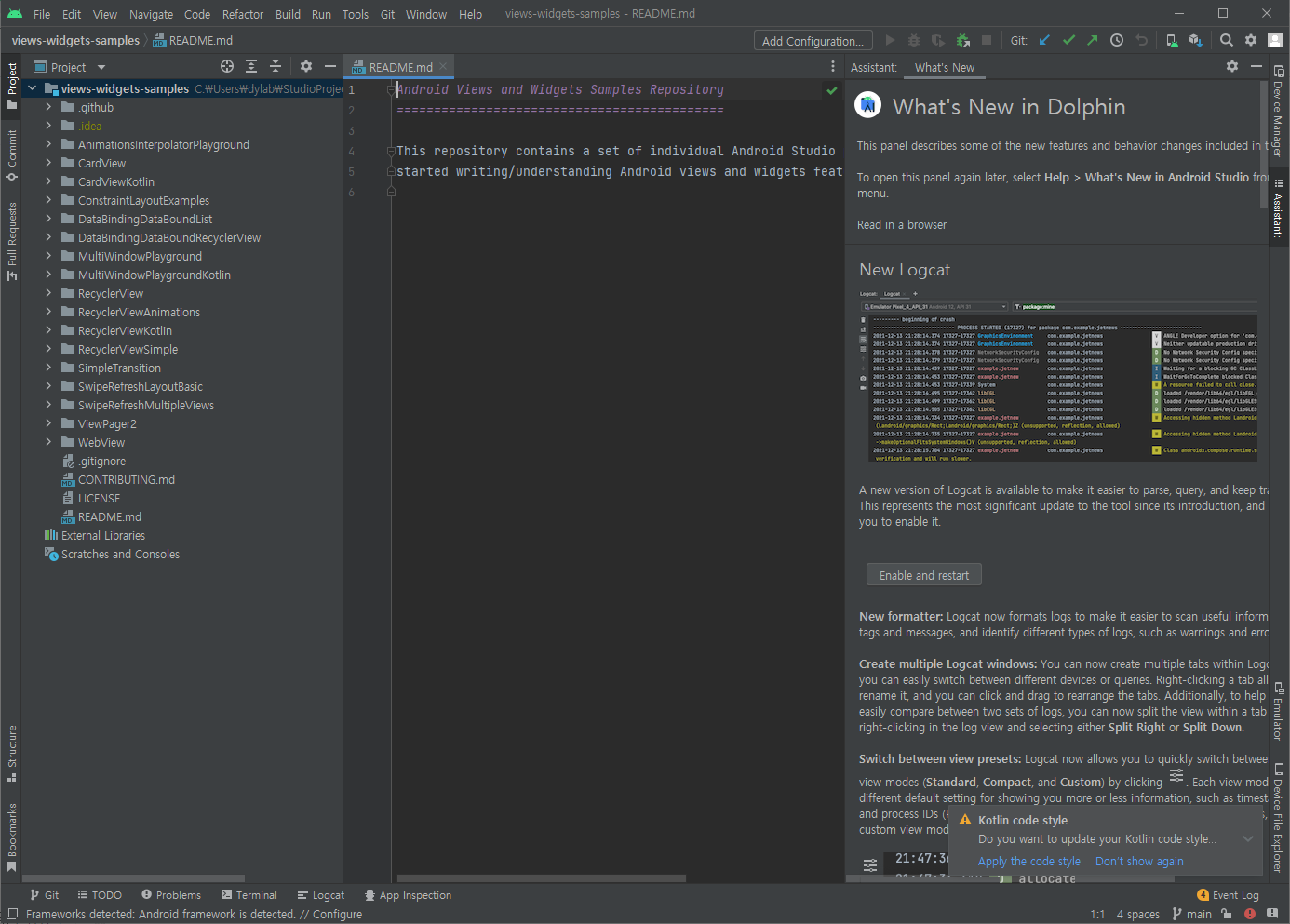The image size is (1290, 924).
Task: Open IDE Settings gear in main toolbar
Action: click(x=1251, y=40)
